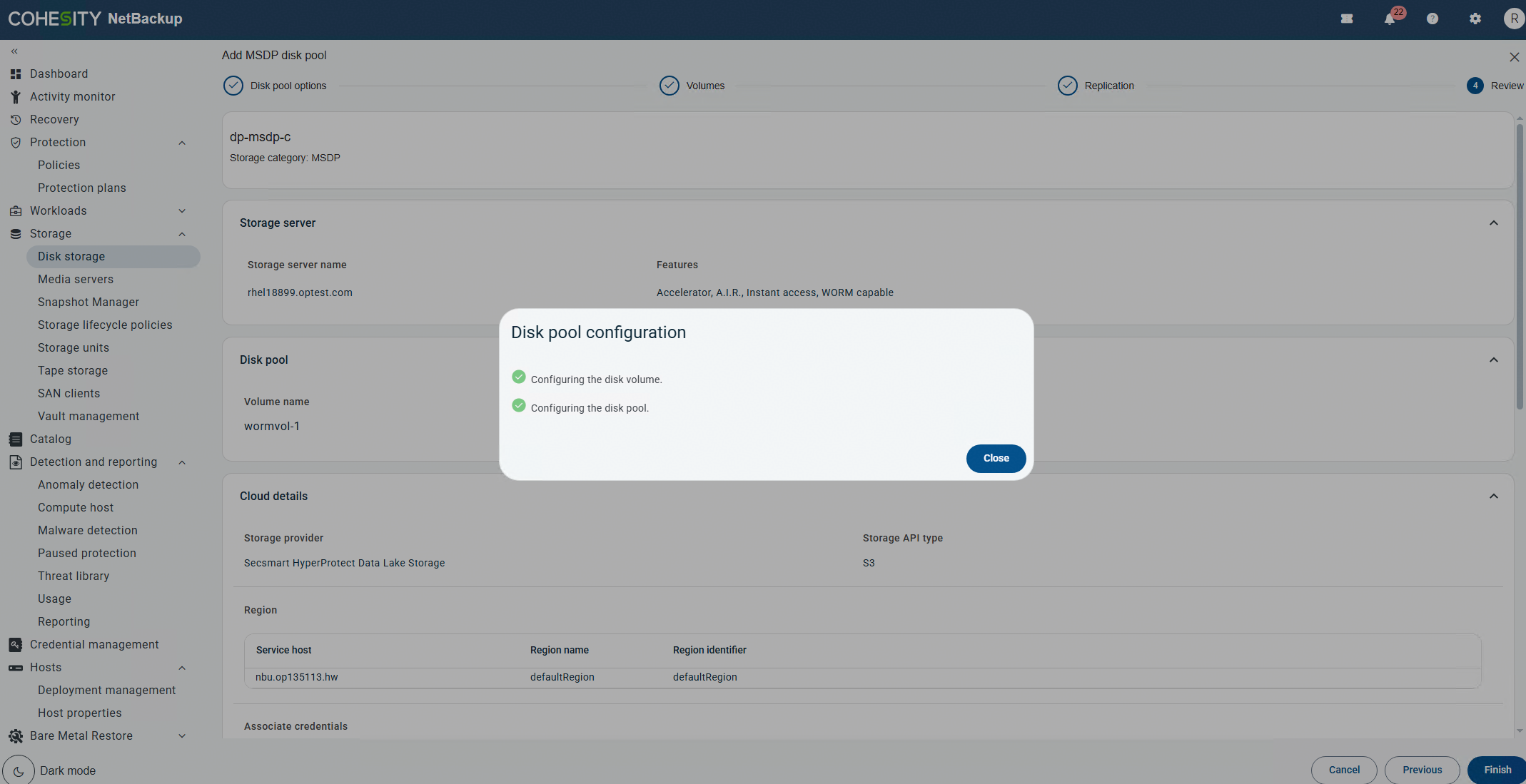Click the Workloads icon
The image size is (1526, 784).
point(16,211)
